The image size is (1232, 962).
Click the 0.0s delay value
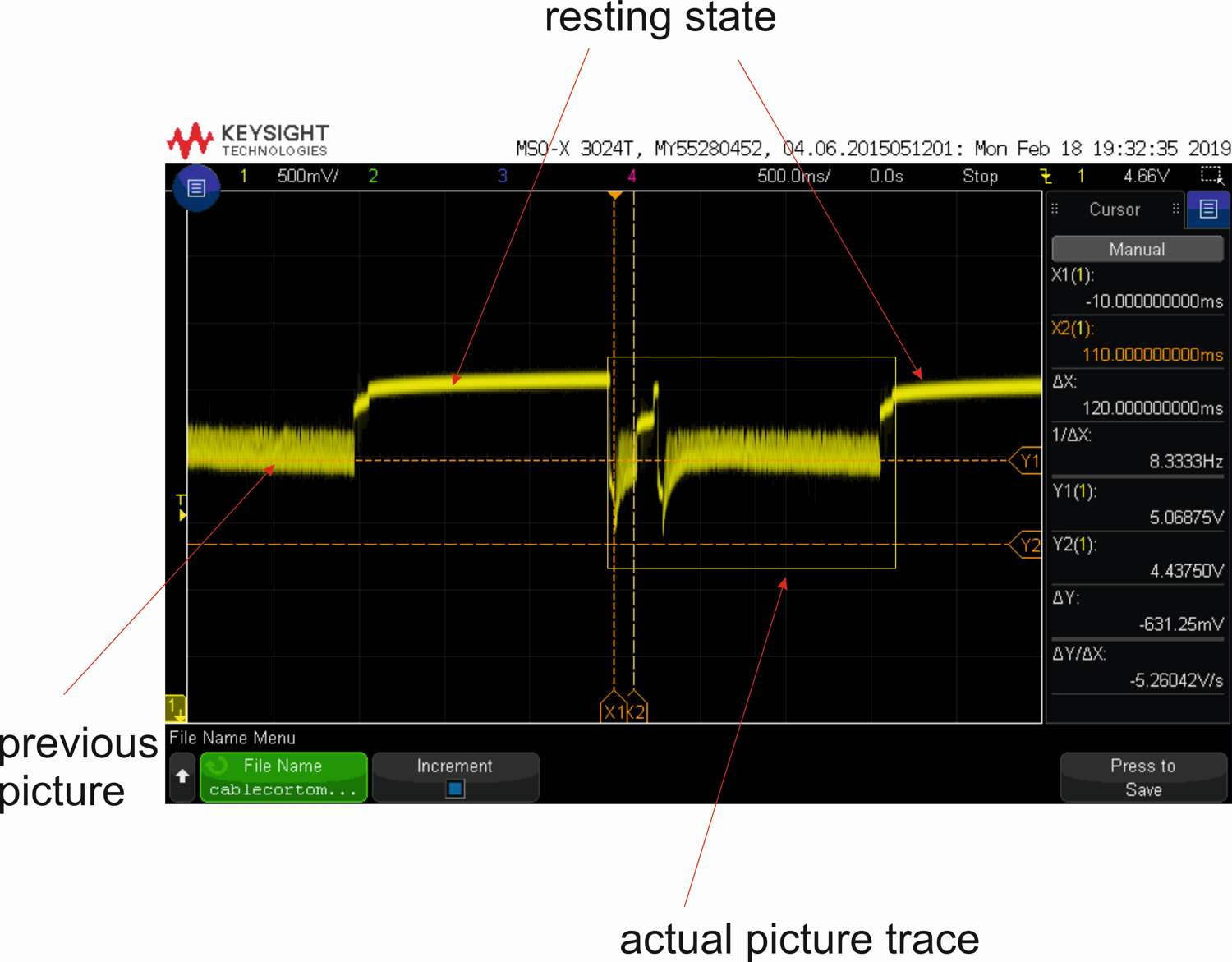[886, 176]
